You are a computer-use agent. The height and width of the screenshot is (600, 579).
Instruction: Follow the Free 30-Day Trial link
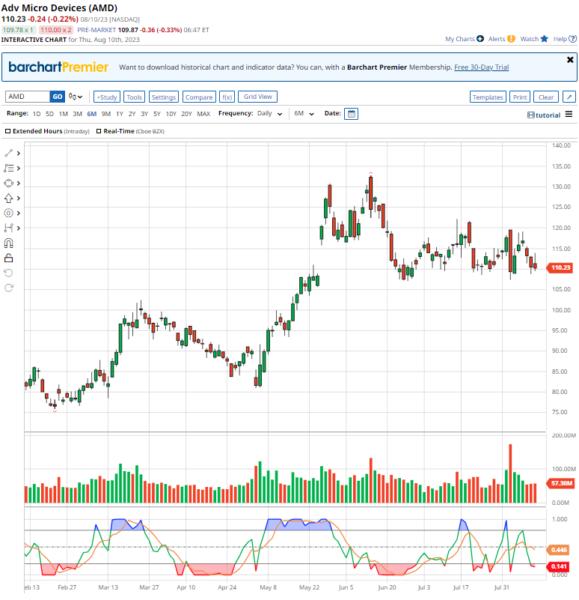click(x=481, y=67)
